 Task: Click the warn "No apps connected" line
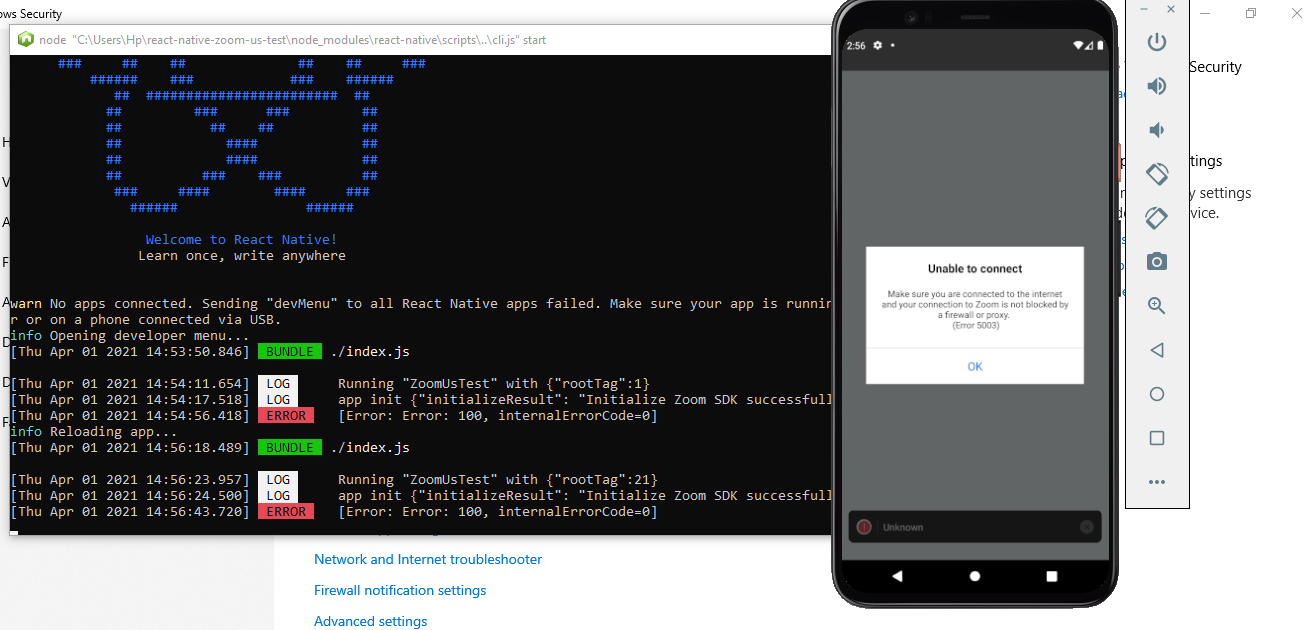pyautogui.click(x=421, y=304)
